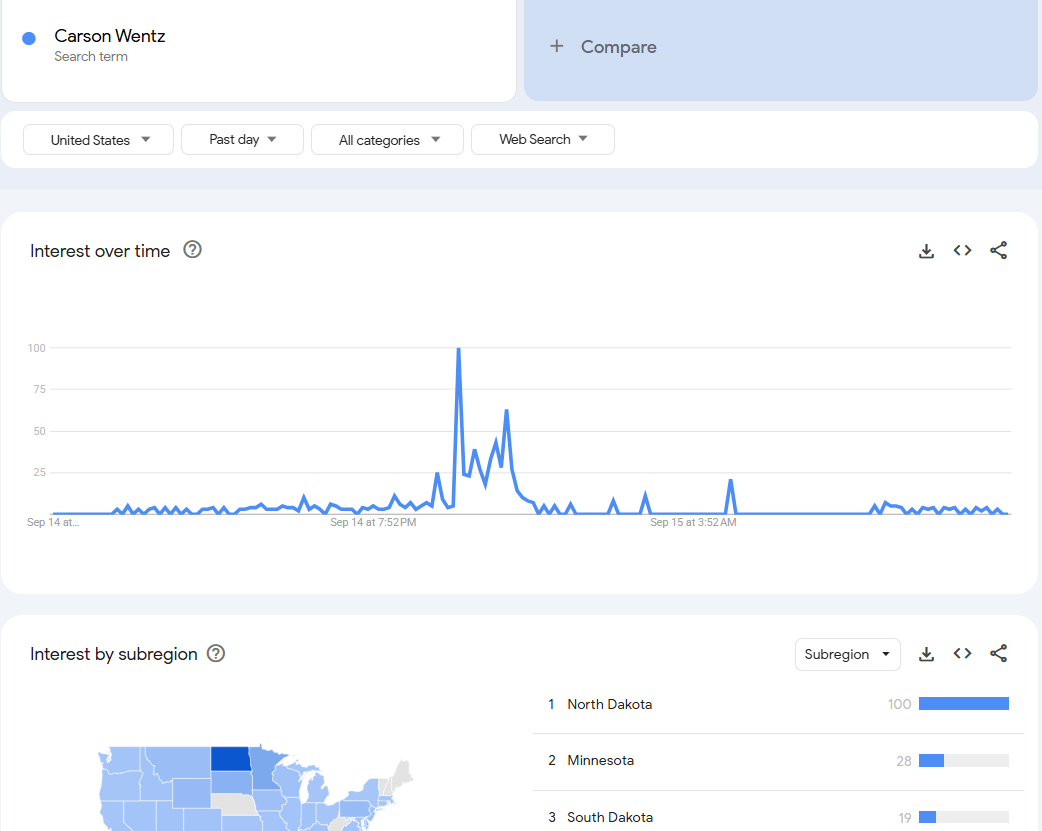Click the peak at 100 on the chart
The width and height of the screenshot is (1042, 831).
click(x=459, y=348)
